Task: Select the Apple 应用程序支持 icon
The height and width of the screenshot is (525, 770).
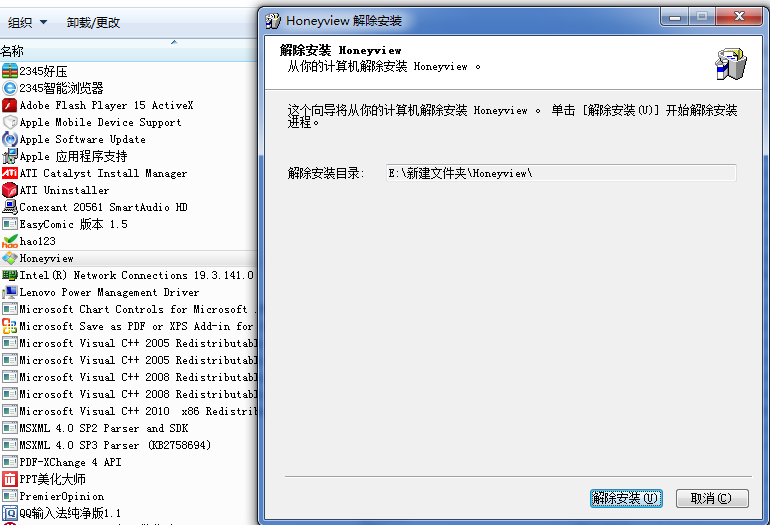Action: (9, 156)
